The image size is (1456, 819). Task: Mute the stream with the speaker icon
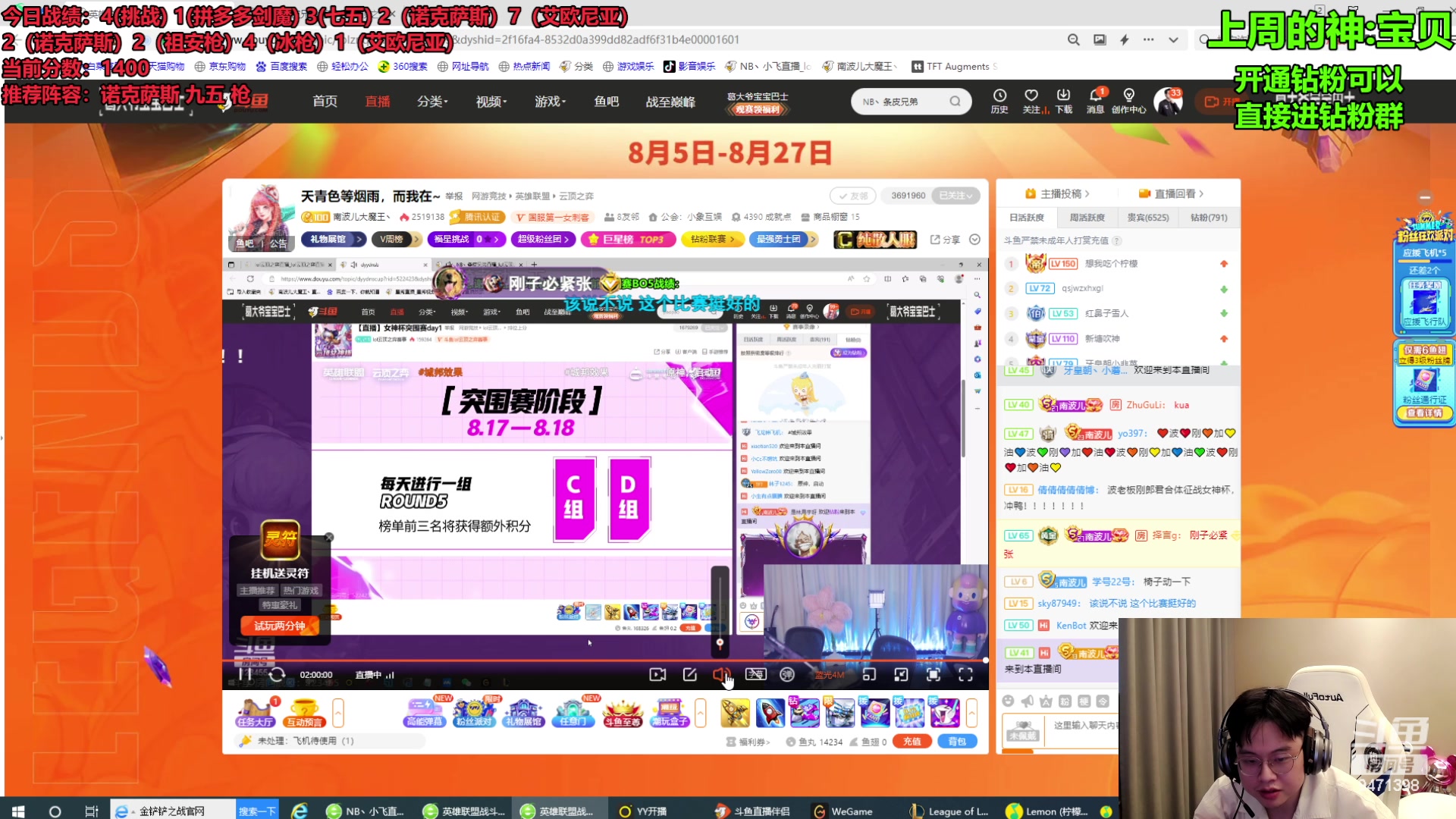point(722,674)
